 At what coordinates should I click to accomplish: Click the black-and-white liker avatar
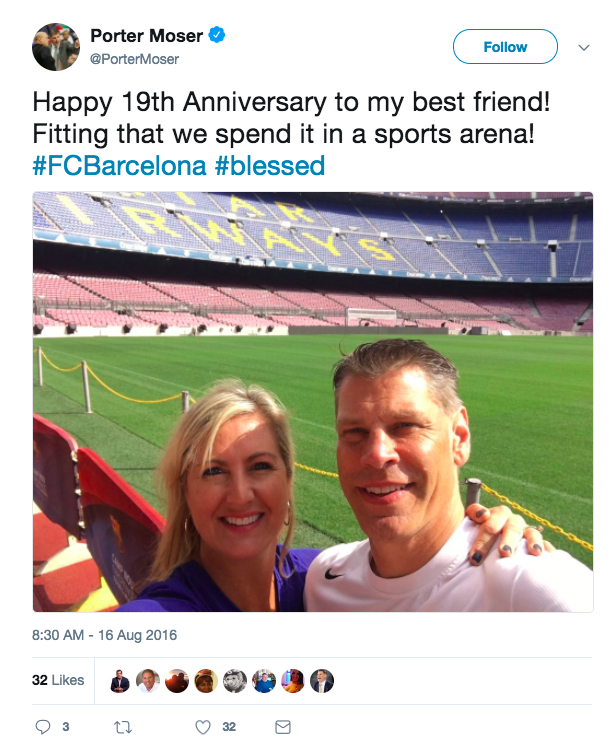(x=235, y=680)
